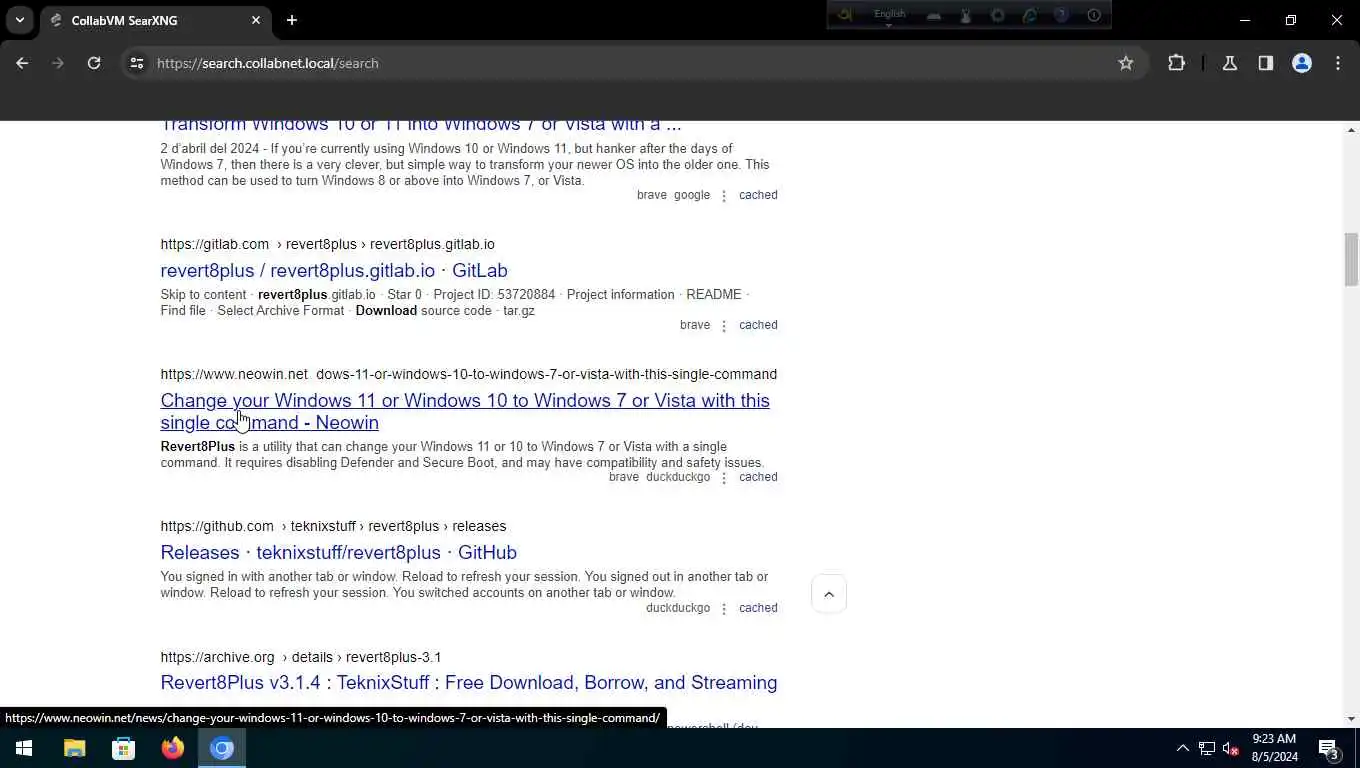Open Chrome Labs flask icon
The width and height of the screenshot is (1360, 768).
(1230, 63)
